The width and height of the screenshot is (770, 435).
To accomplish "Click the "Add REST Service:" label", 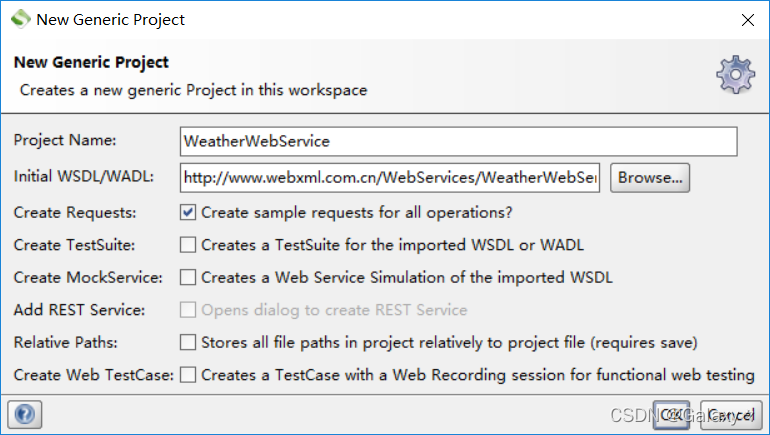I will pos(79,310).
